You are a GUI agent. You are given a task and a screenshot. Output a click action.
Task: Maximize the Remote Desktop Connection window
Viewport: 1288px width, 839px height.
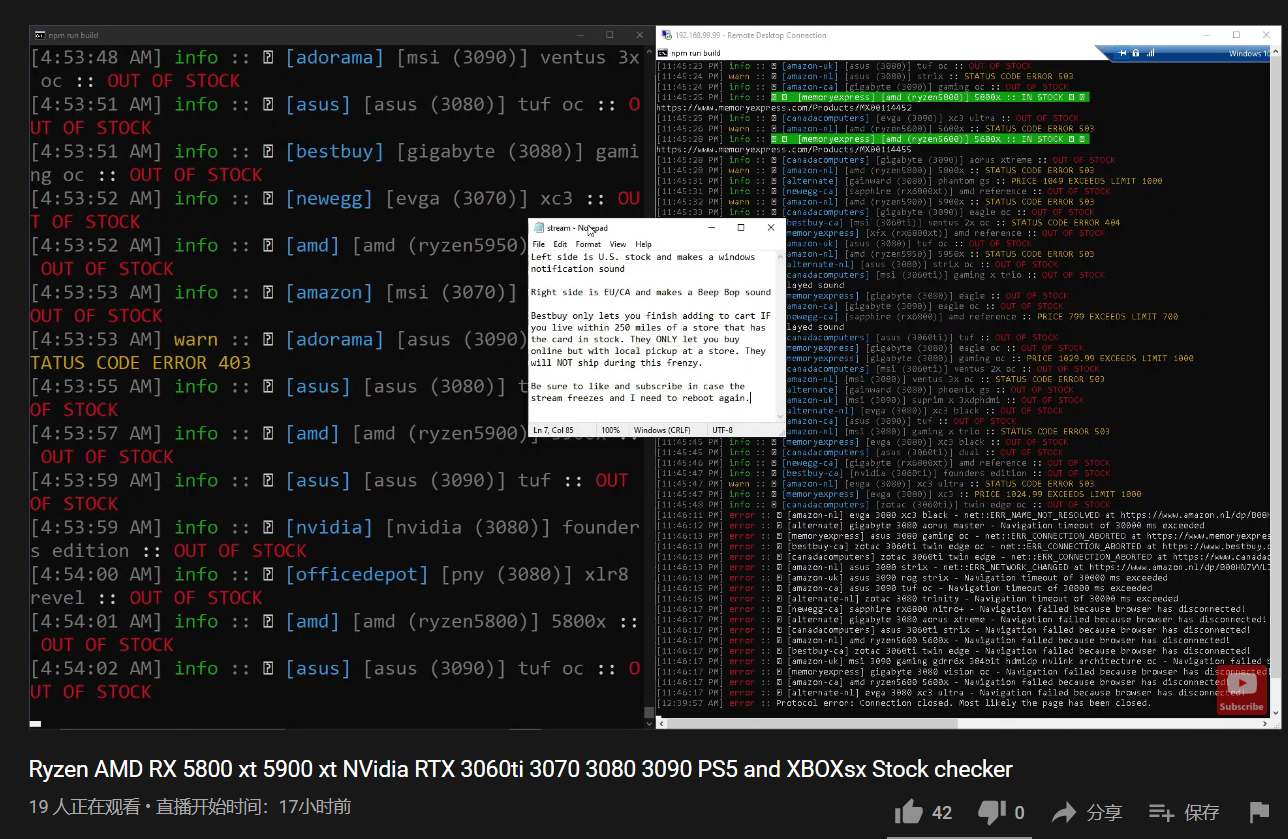click(x=1236, y=35)
